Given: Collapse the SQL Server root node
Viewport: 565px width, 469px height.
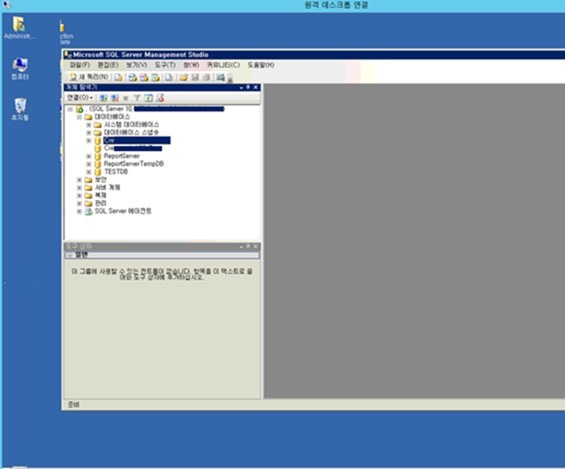Looking at the screenshot, I should pos(70,109).
